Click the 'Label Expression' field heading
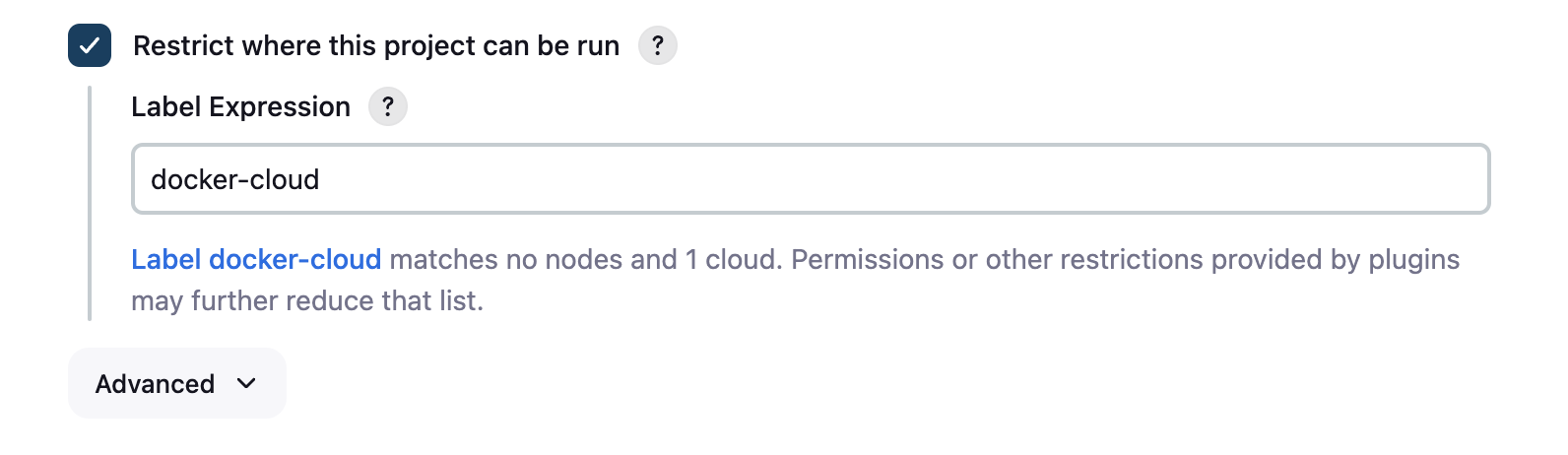The height and width of the screenshot is (455, 1568). (x=240, y=106)
